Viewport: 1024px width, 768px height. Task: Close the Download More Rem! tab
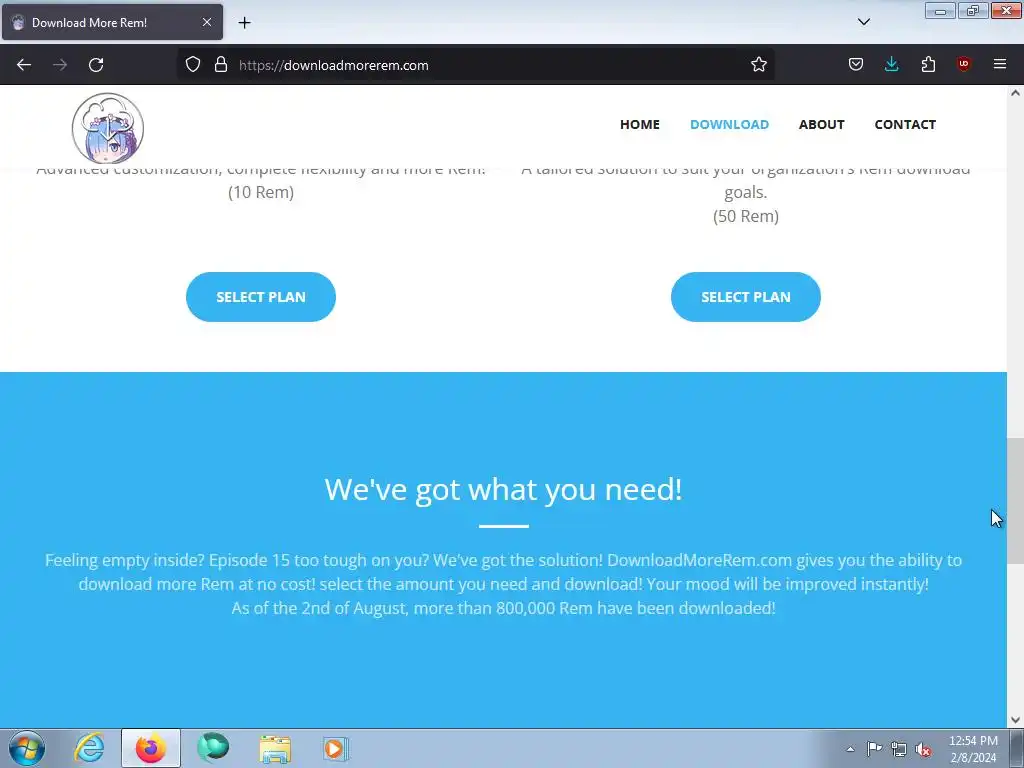pos(206,22)
